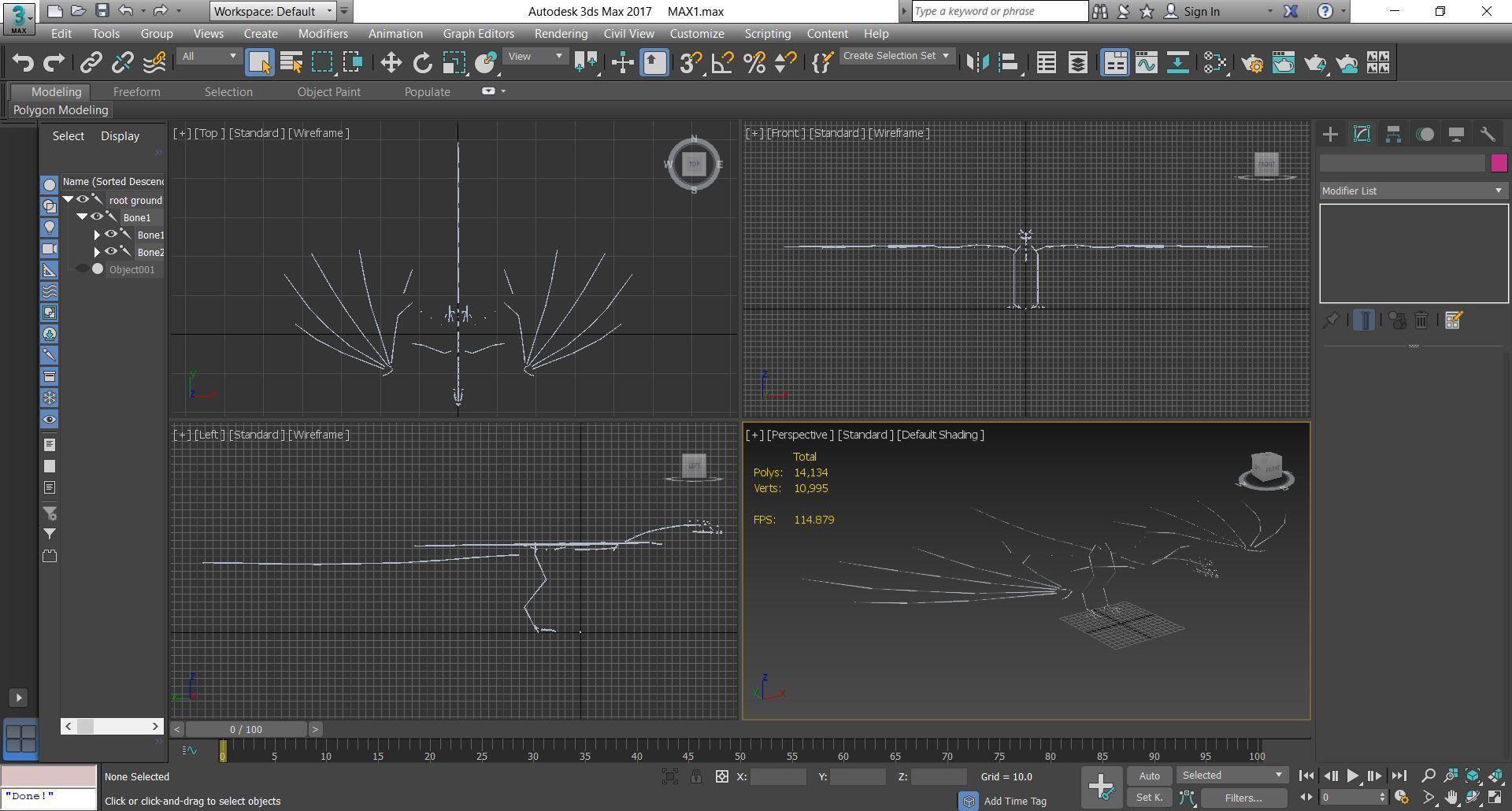Go to the end frame
This screenshot has width=1512, height=811.
coord(1399,776)
